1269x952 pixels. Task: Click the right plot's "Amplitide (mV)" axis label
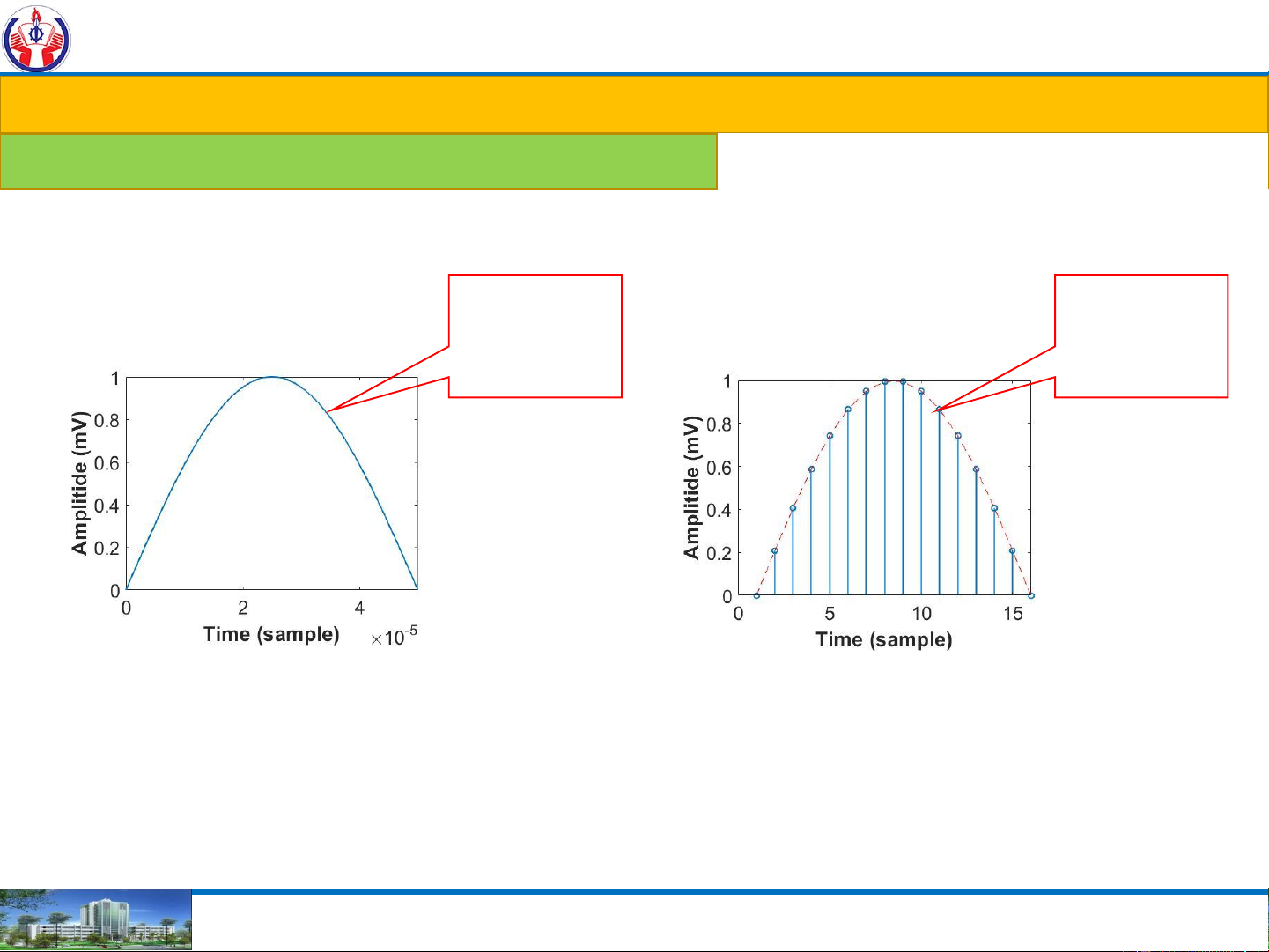(x=692, y=488)
